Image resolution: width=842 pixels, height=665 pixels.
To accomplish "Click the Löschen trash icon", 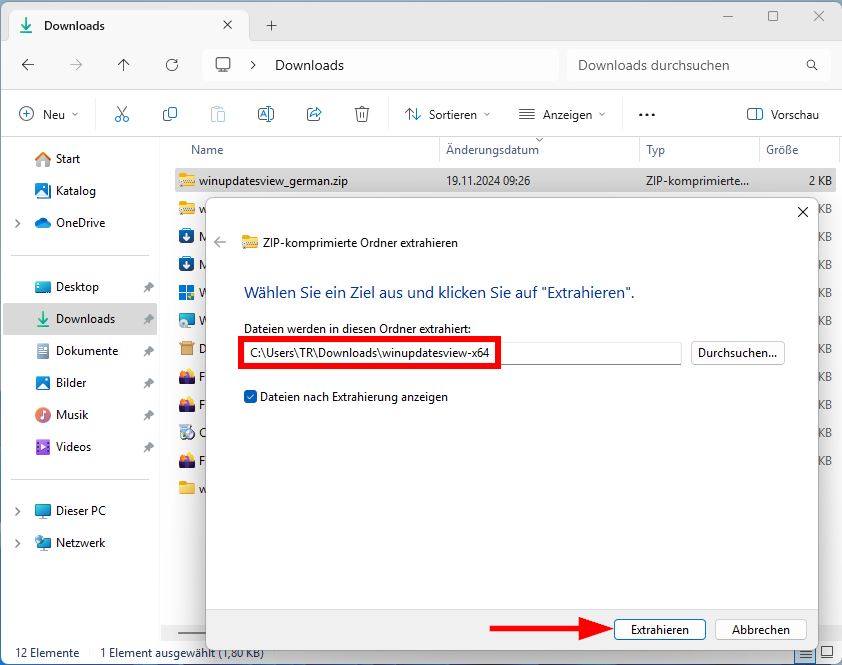I will tap(362, 114).
